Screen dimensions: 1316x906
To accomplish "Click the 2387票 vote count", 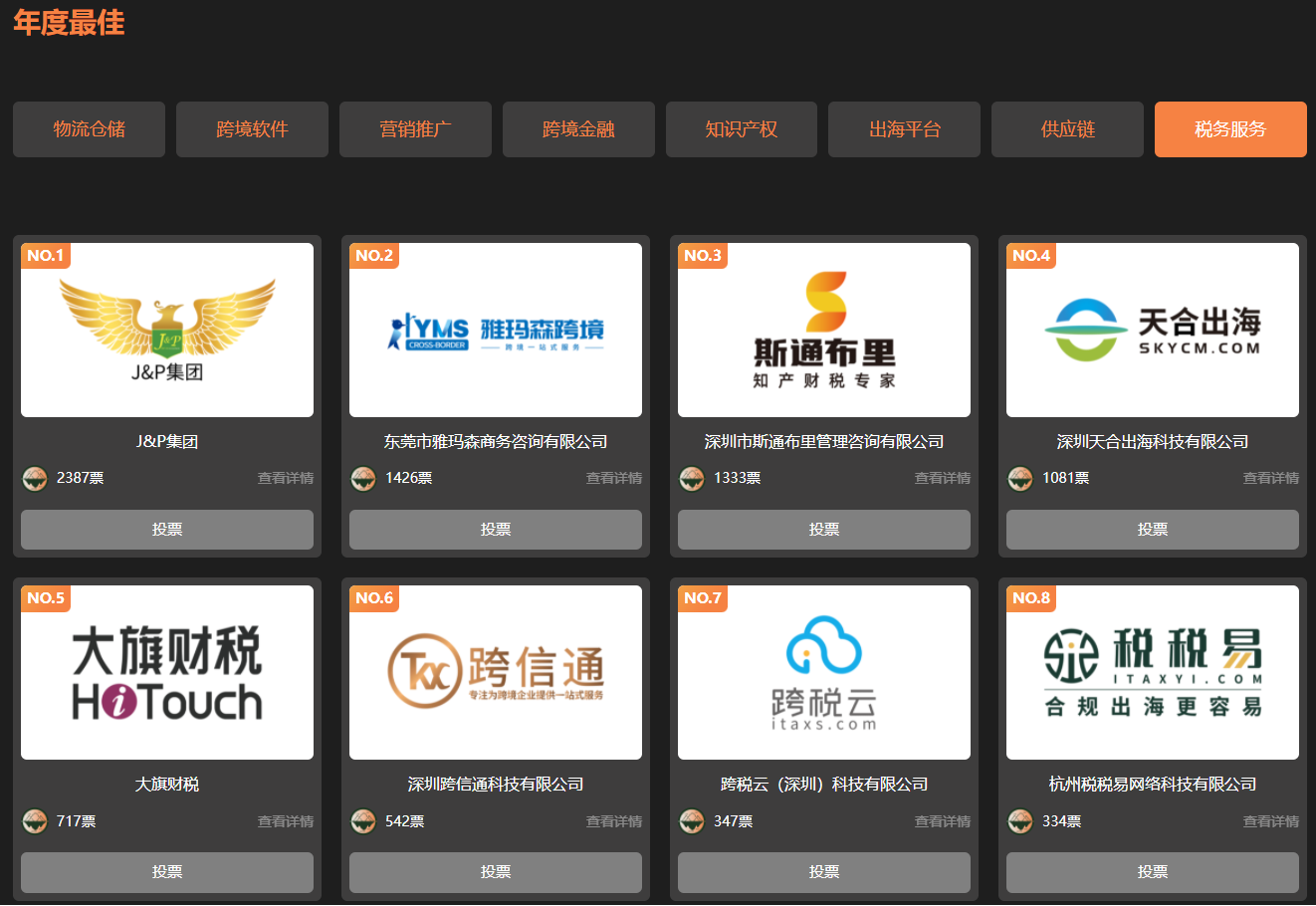I will [81, 478].
